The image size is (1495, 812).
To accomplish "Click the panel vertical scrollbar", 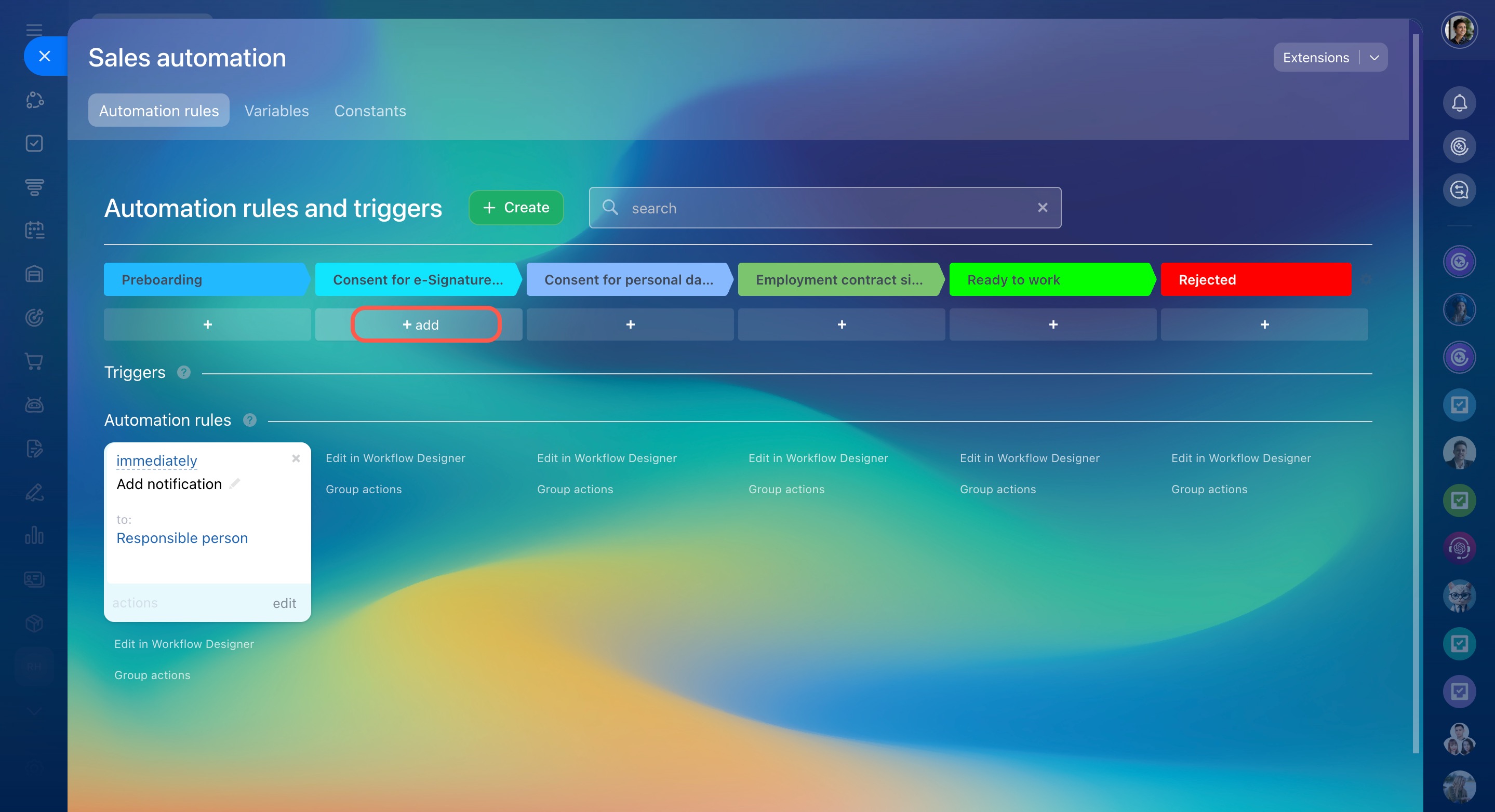I will (x=1416, y=395).
